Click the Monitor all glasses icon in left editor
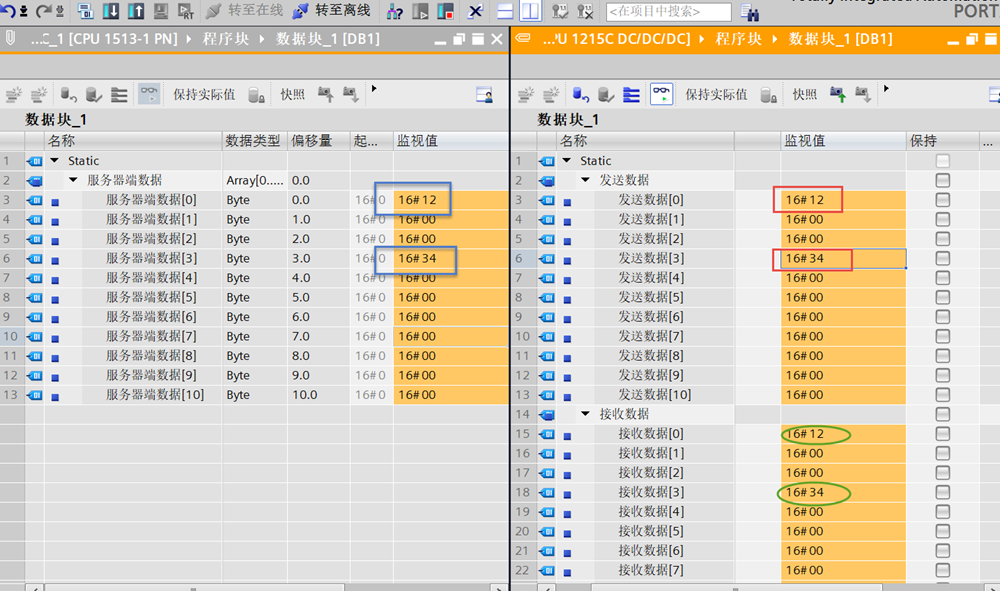This screenshot has width=1000, height=591. click(x=149, y=95)
